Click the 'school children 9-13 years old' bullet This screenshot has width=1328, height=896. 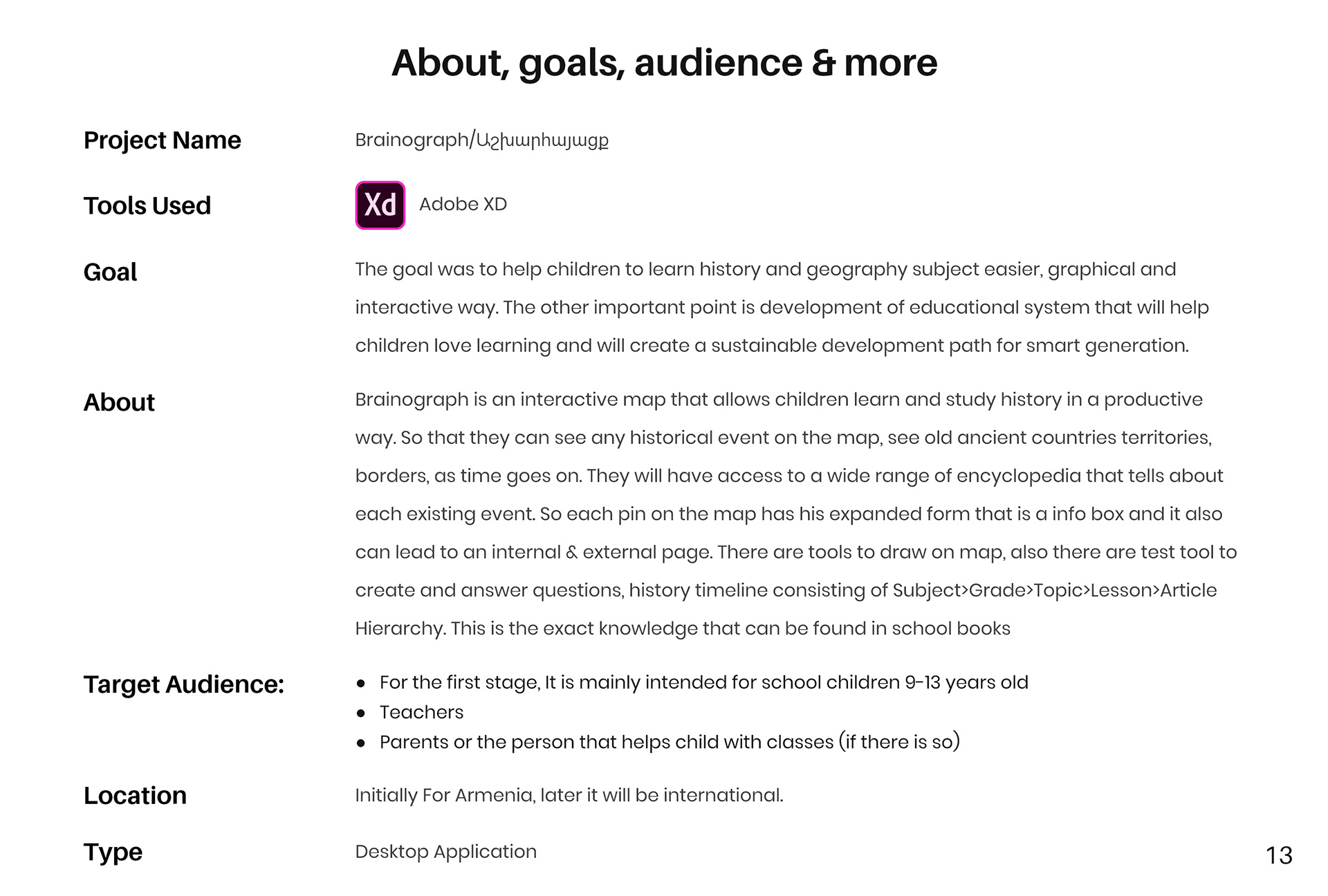click(x=703, y=683)
